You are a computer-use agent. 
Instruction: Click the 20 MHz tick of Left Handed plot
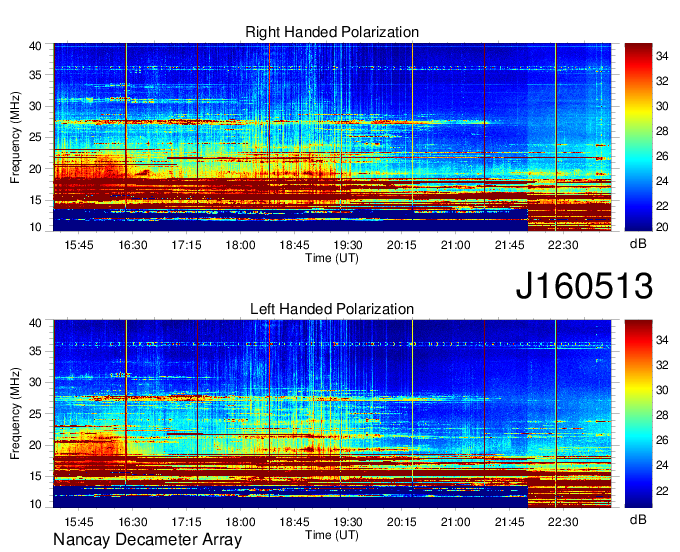point(35,445)
